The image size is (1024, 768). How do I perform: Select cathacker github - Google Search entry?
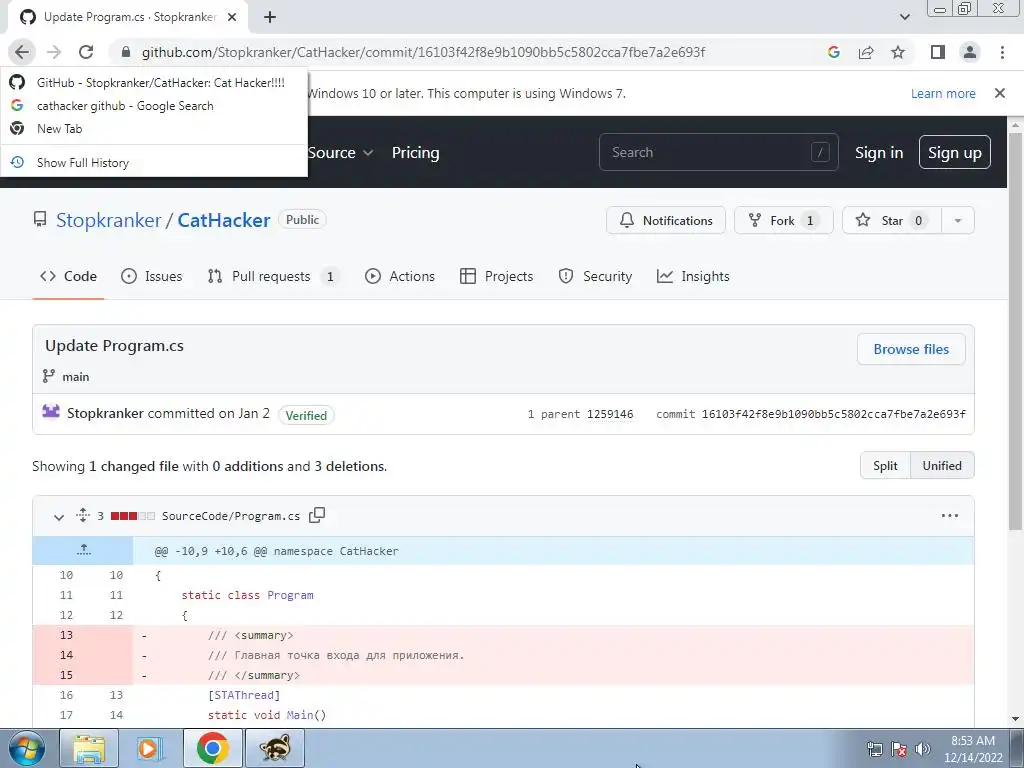[x=154, y=105]
